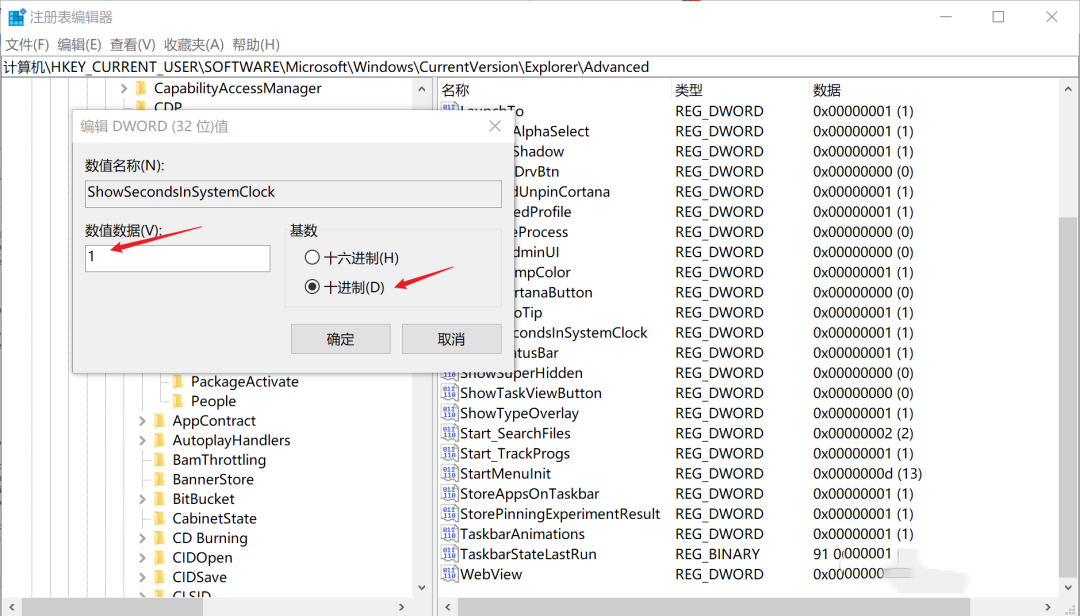
Task: Click the Start_TrackProgs DWORD value icon
Action: 449,453
